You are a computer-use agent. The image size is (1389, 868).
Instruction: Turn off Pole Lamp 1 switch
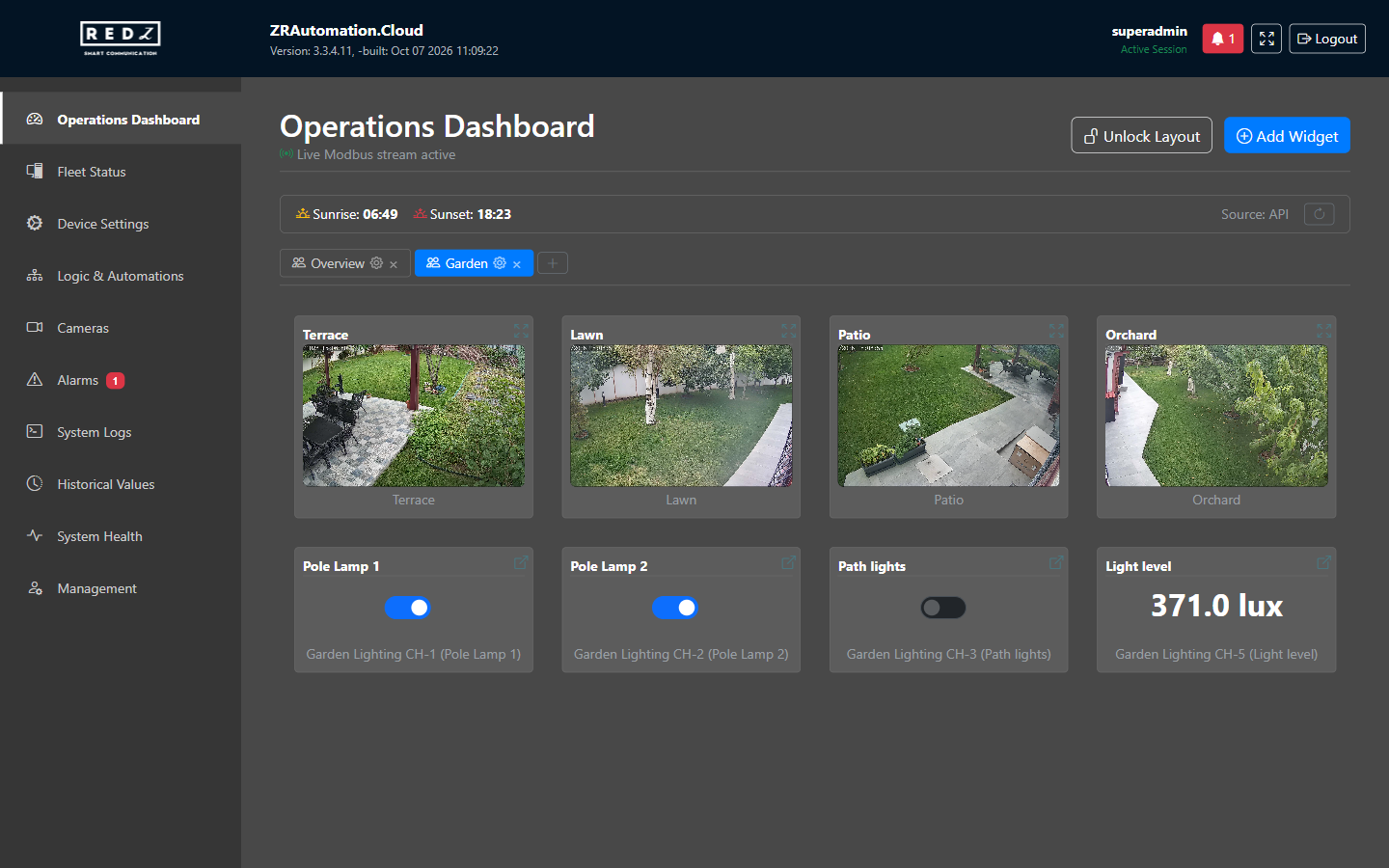pos(408,608)
